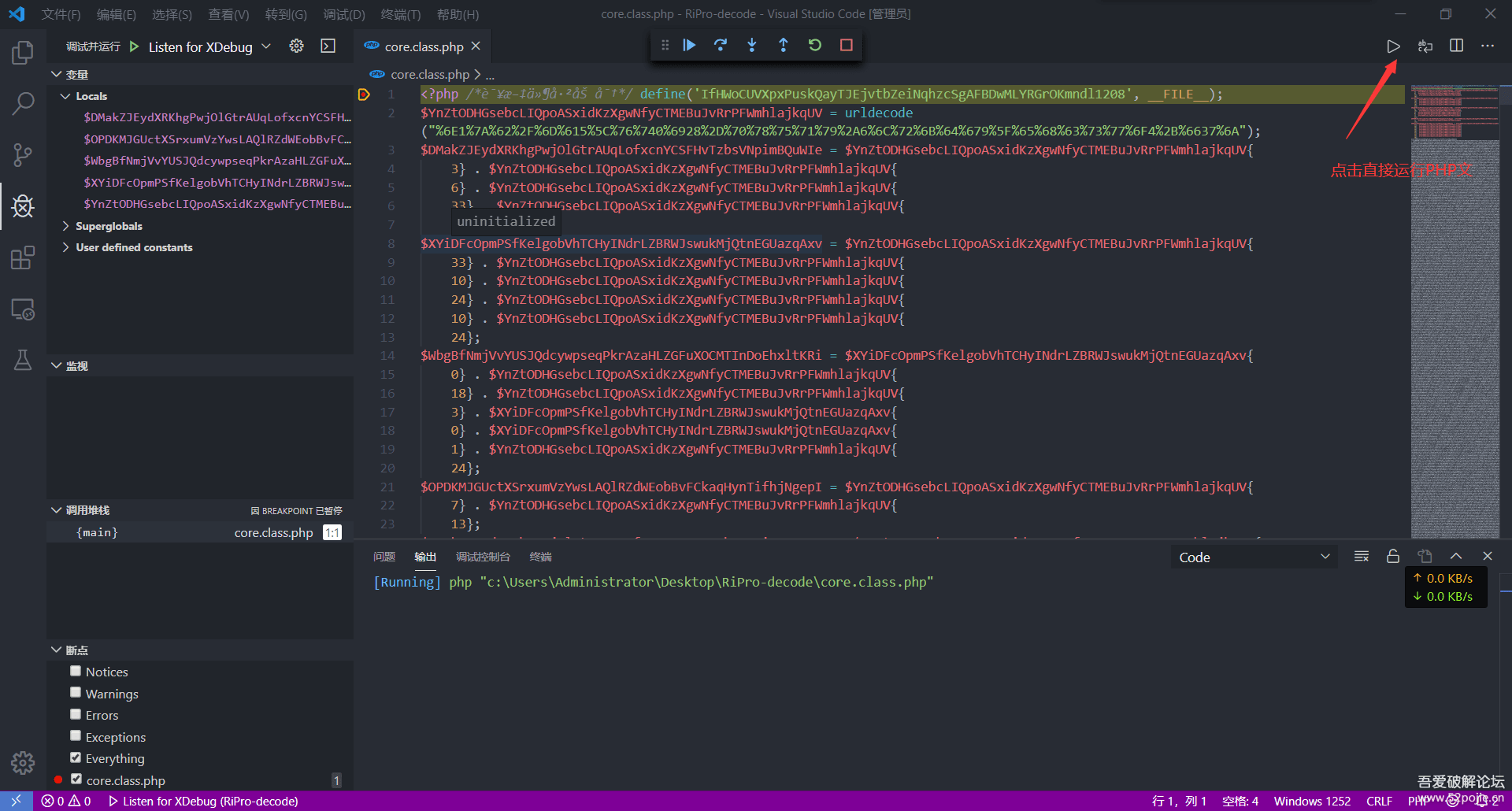Select the {main} call stack frame
The image size is (1512, 811).
(97, 533)
